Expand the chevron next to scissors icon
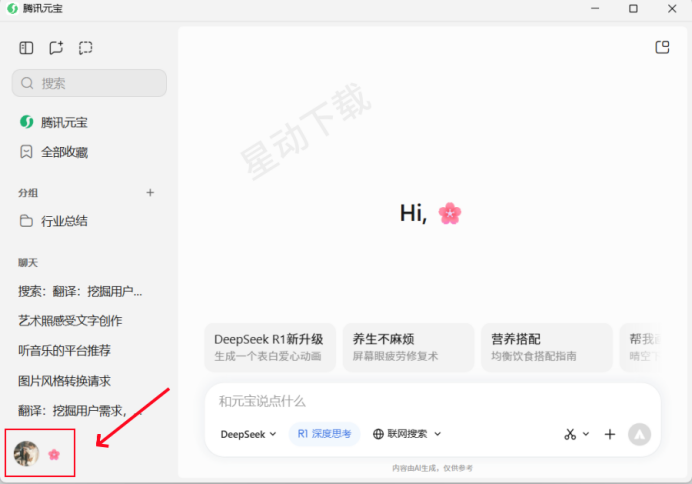The height and width of the screenshot is (484, 692). pyautogui.click(x=586, y=434)
